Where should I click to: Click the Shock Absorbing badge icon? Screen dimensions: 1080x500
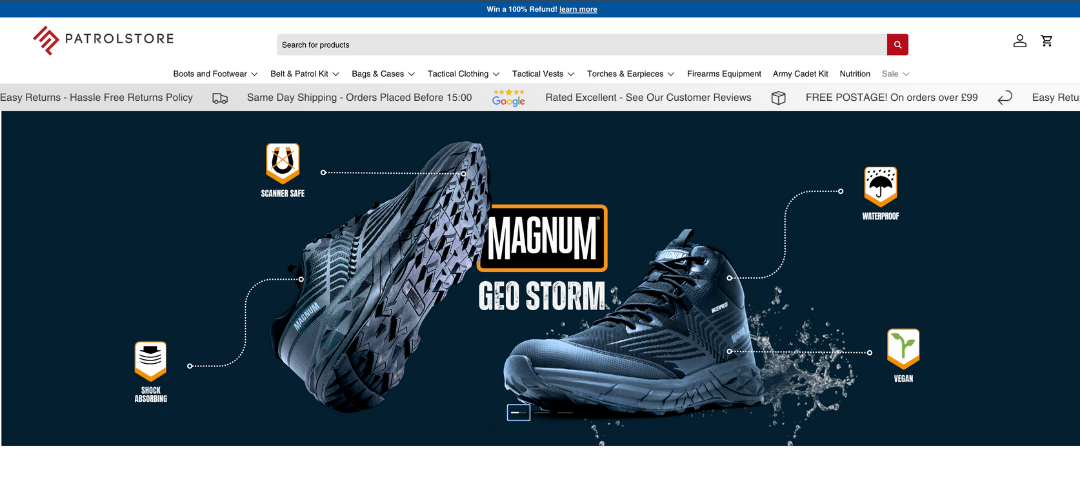[150, 362]
